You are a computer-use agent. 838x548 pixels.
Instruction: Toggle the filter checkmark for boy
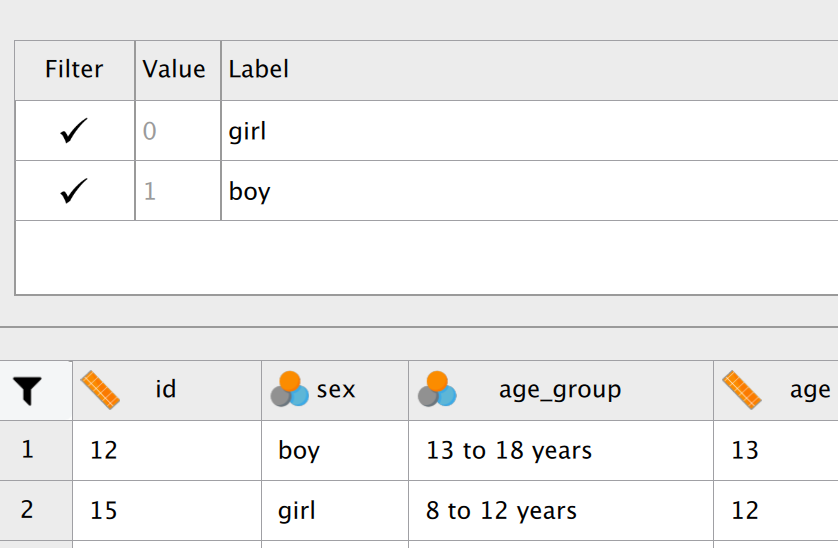74,191
